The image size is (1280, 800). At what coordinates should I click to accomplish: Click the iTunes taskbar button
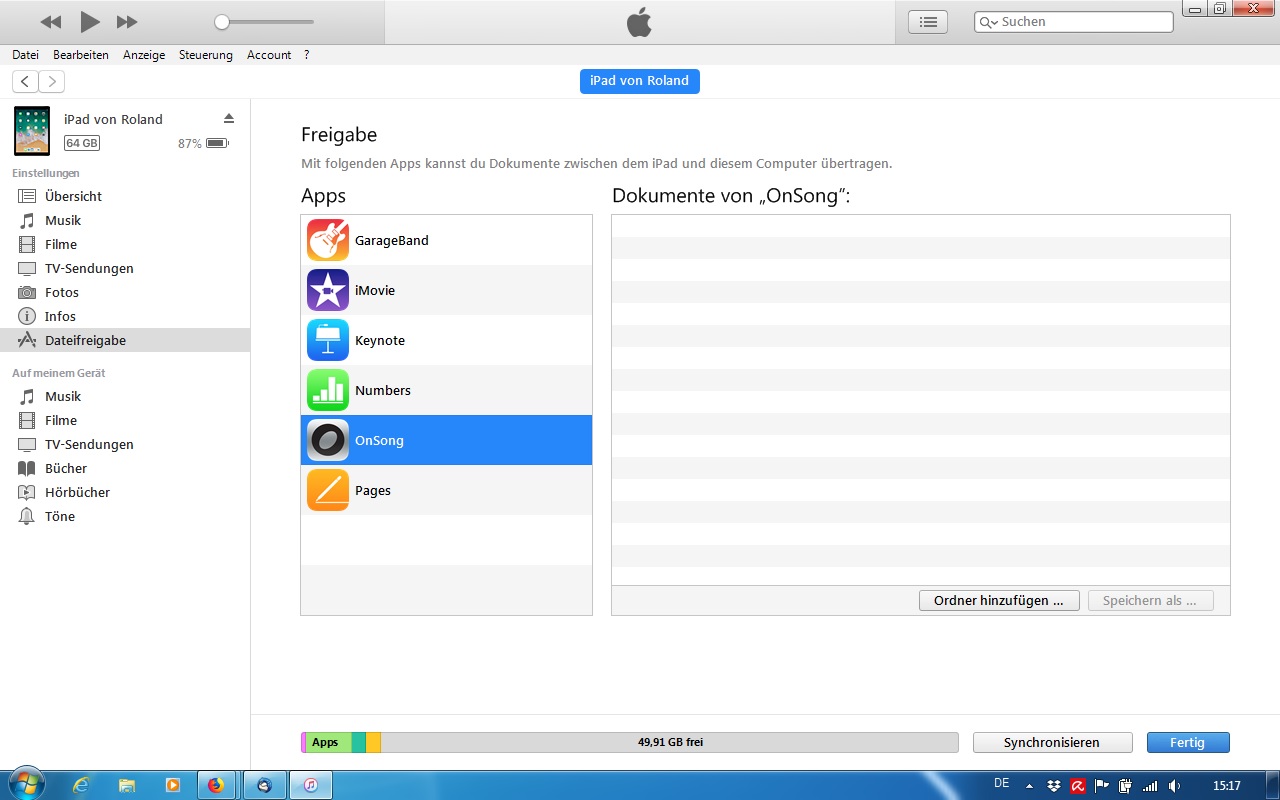click(311, 785)
